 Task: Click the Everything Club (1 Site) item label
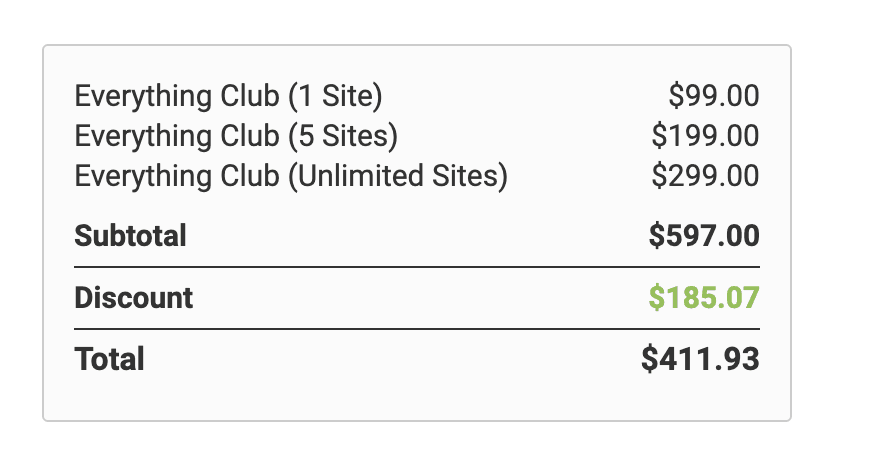(x=228, y=96)
